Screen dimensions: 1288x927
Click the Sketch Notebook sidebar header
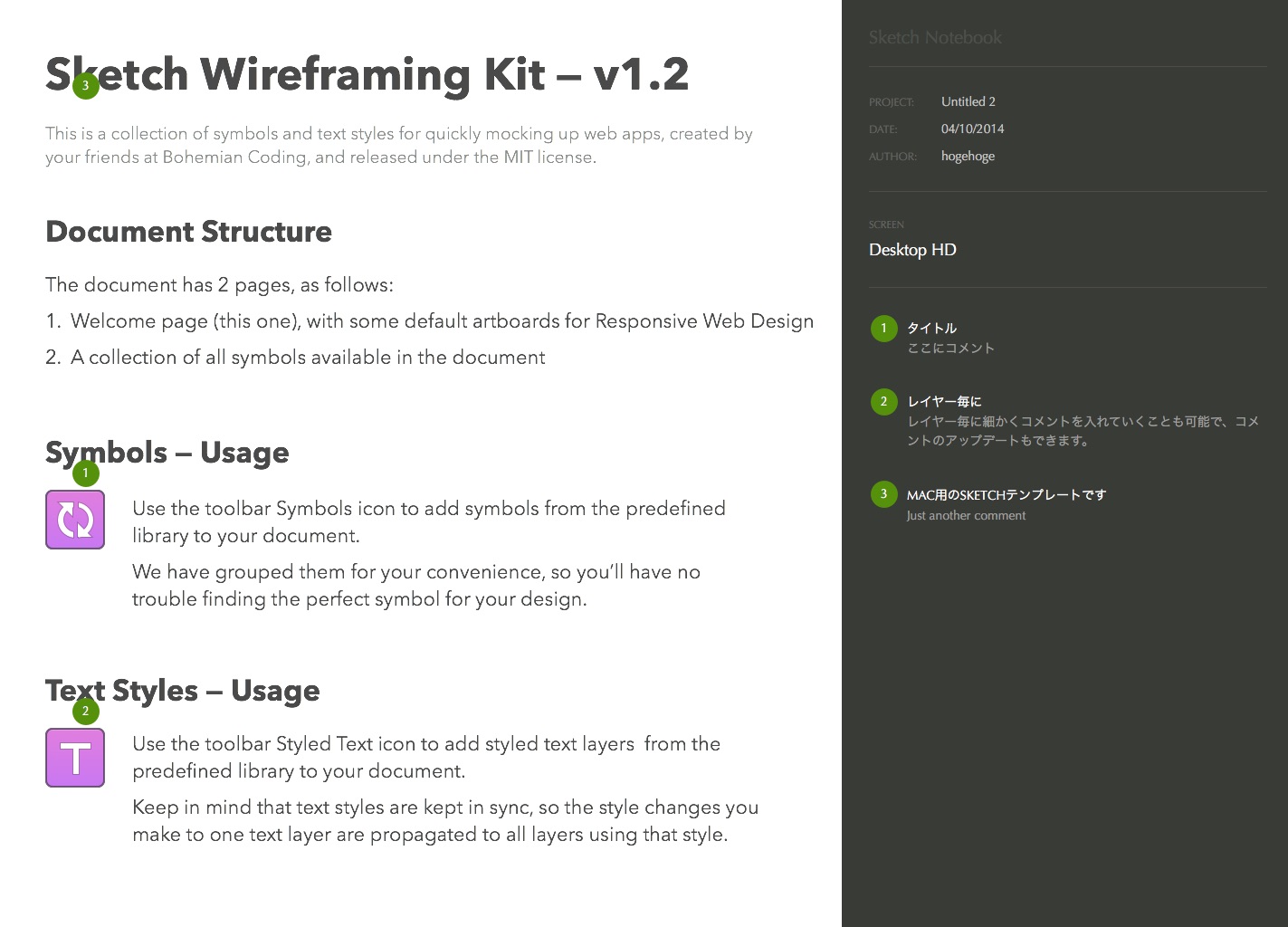pos(935,38)
